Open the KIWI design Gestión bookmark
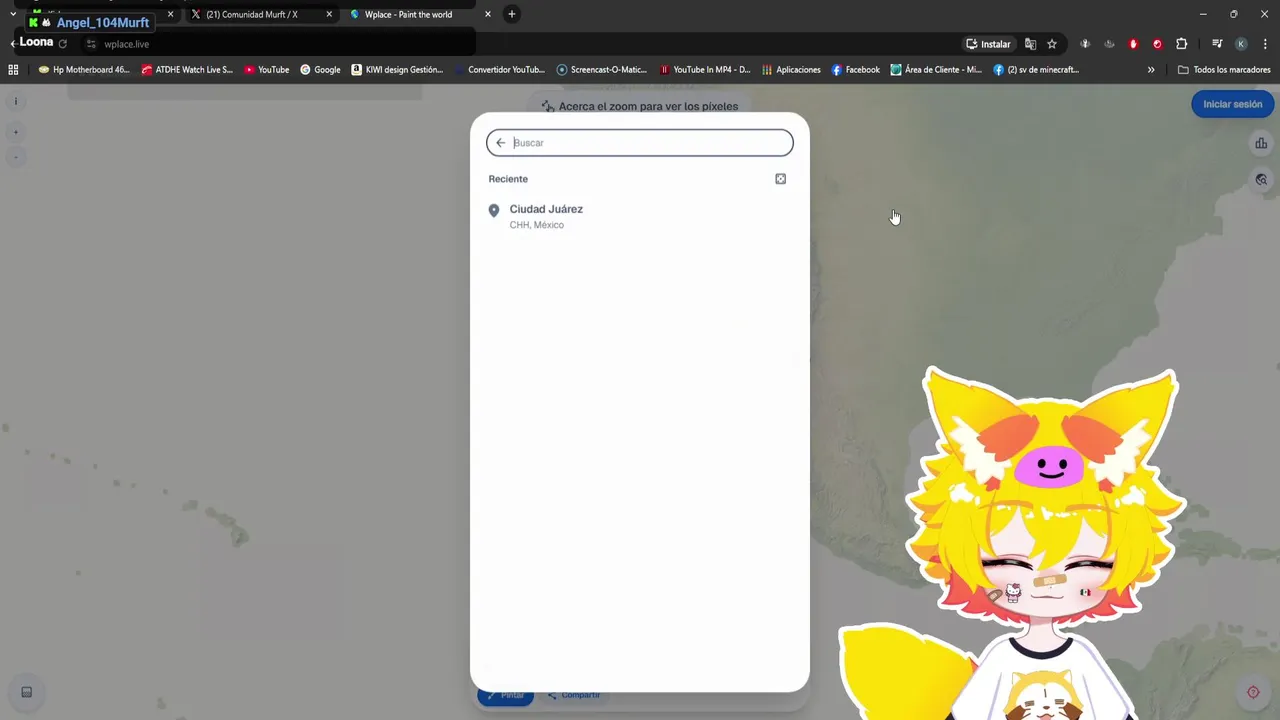The image size is (1280, 720). (x=397, y=70)
